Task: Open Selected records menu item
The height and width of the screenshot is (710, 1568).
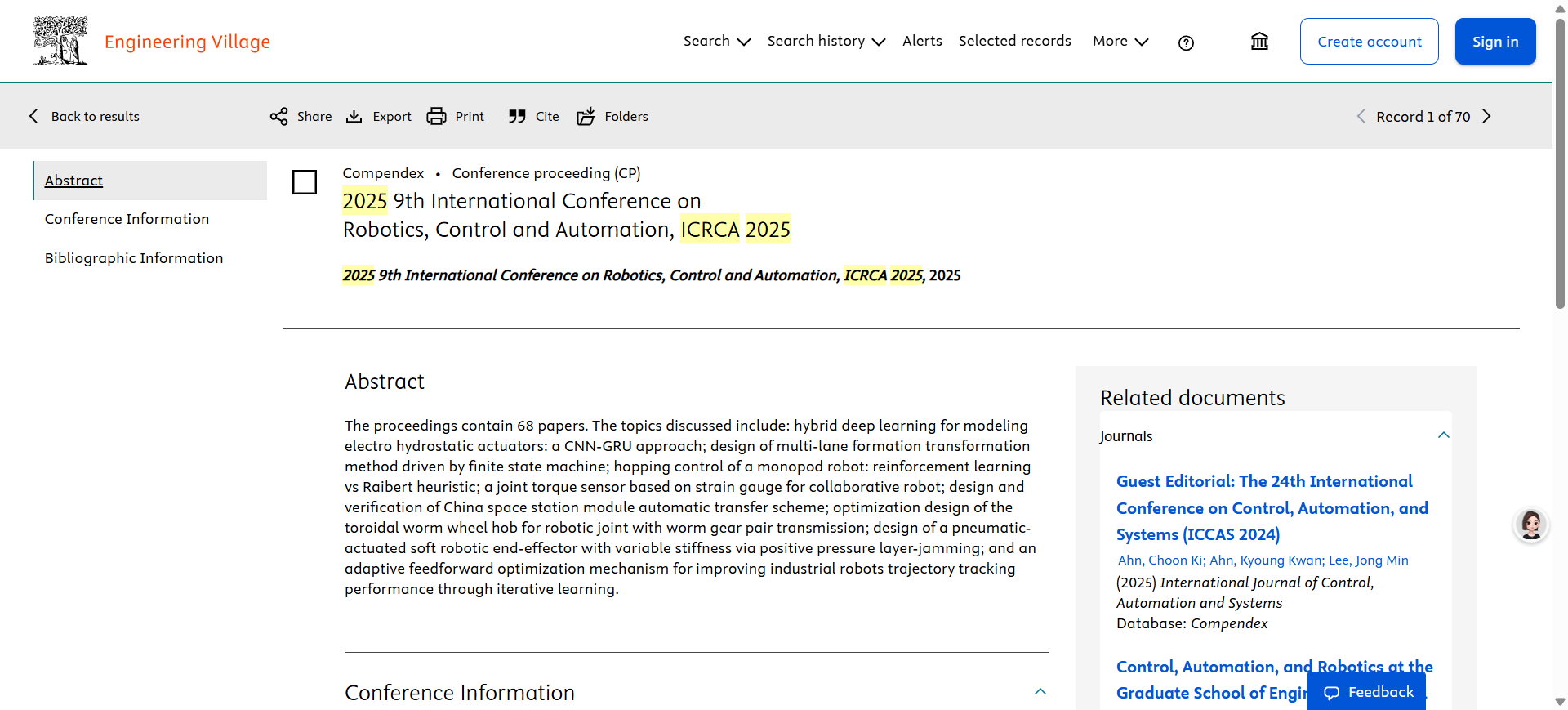Action: click(1014, 41)
